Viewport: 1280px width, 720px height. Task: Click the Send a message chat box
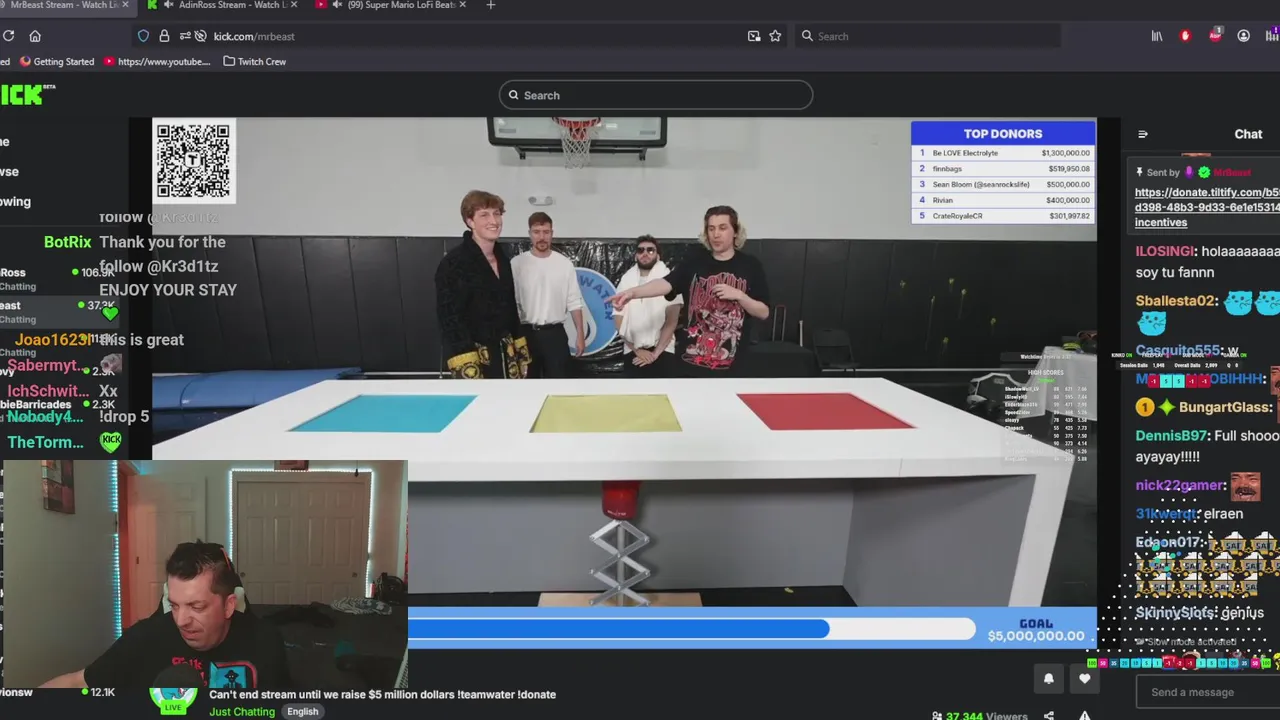pyautogui.click(x=1208, y=692)
